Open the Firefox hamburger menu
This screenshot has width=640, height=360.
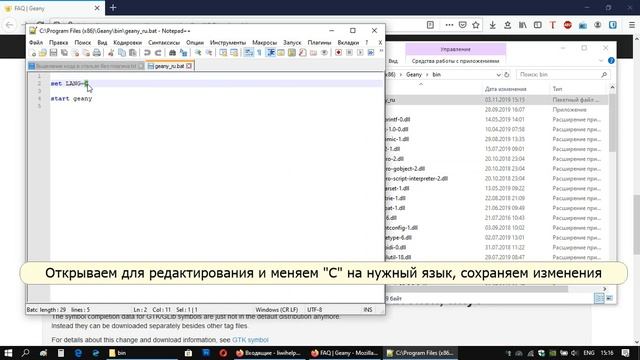click(x=632, y=25)
